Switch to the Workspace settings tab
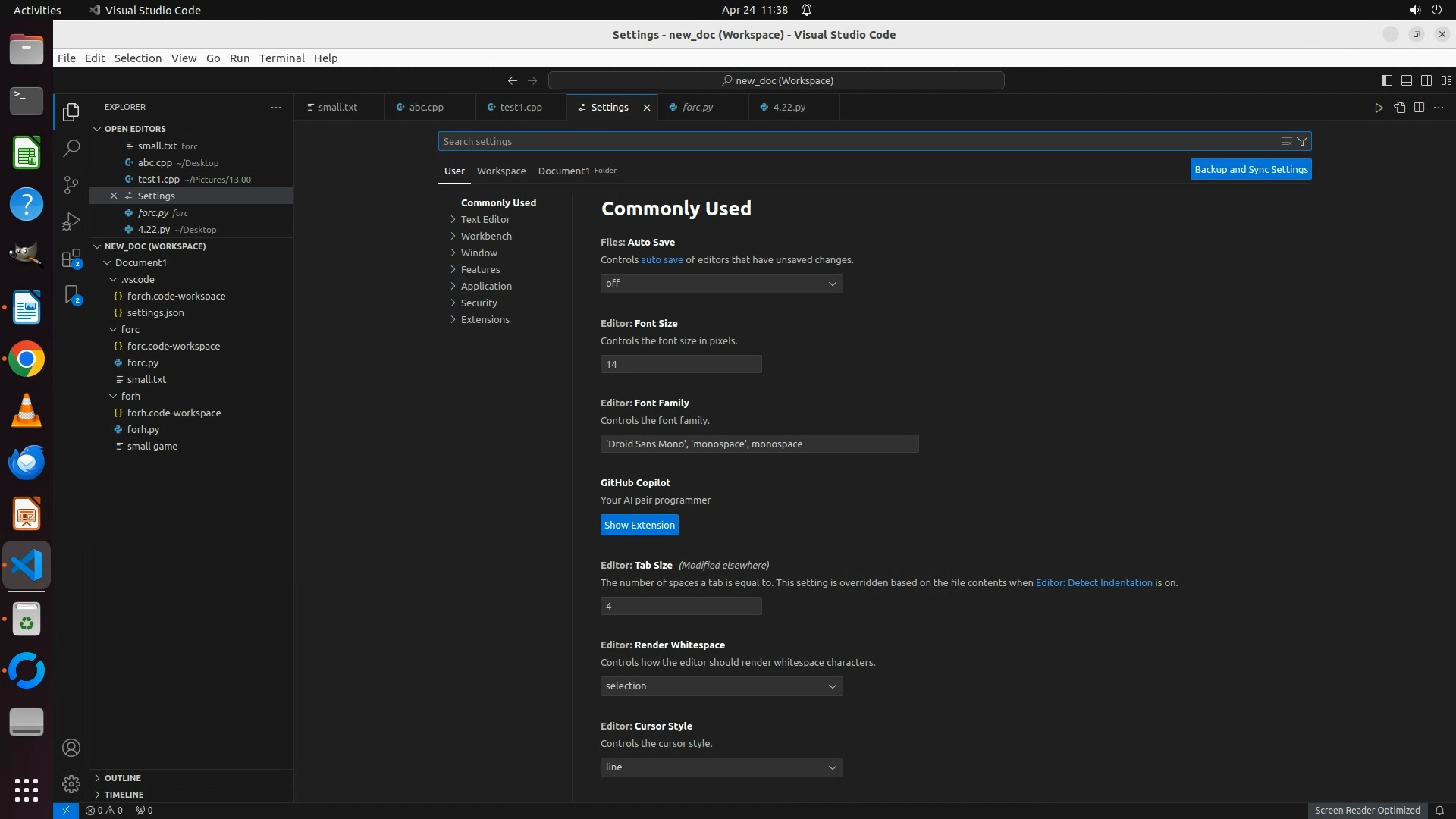The image size is (1456, 819). (500, 171)
